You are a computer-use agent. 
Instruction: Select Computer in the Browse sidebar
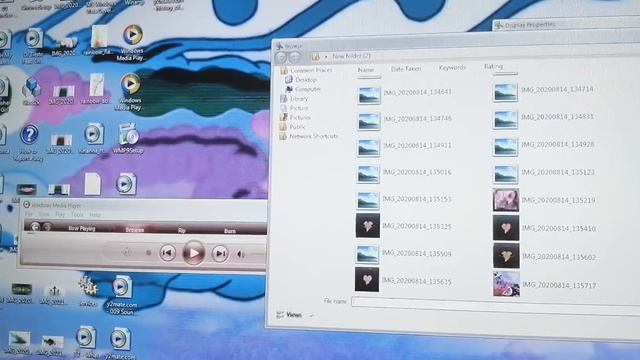pyautogui.click(x=303, y=89)
